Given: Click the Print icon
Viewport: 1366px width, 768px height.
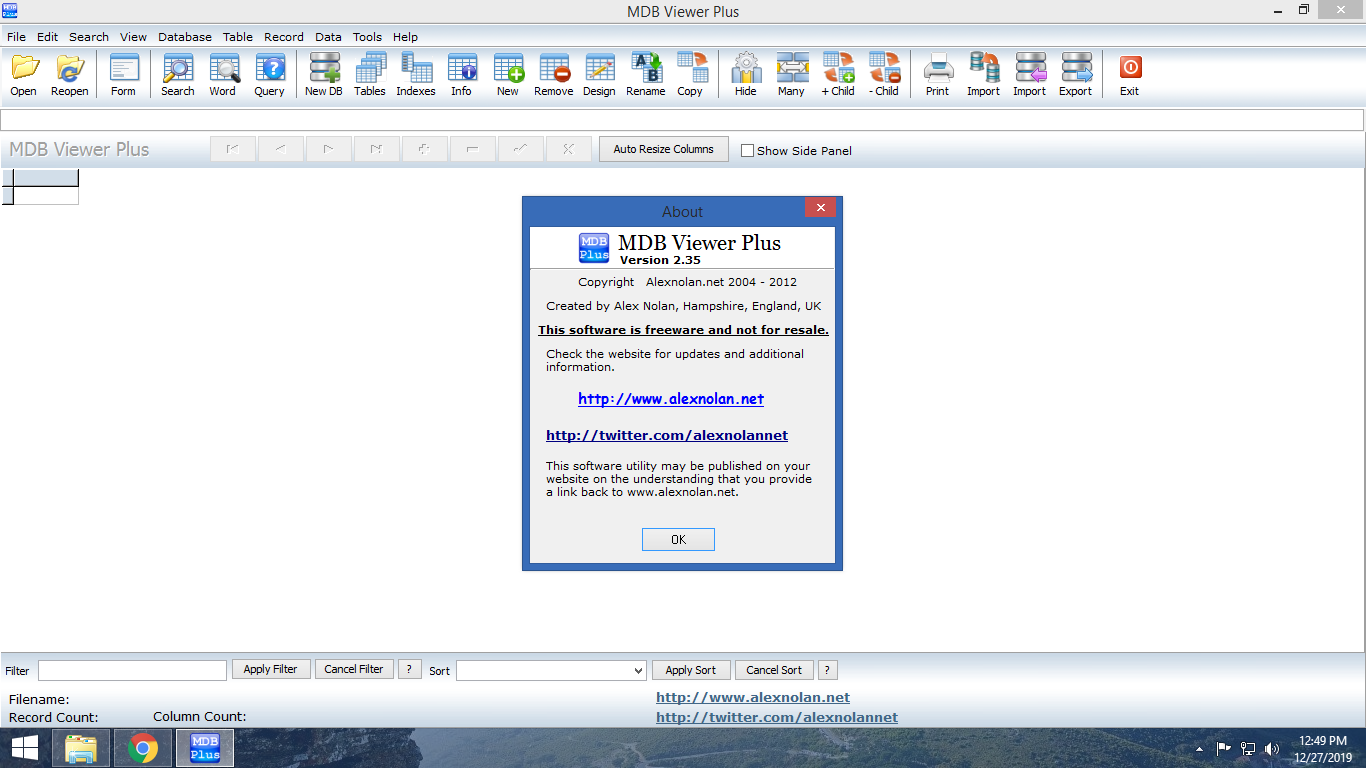Looking at the screenshot, I should (x=938, y=68).
